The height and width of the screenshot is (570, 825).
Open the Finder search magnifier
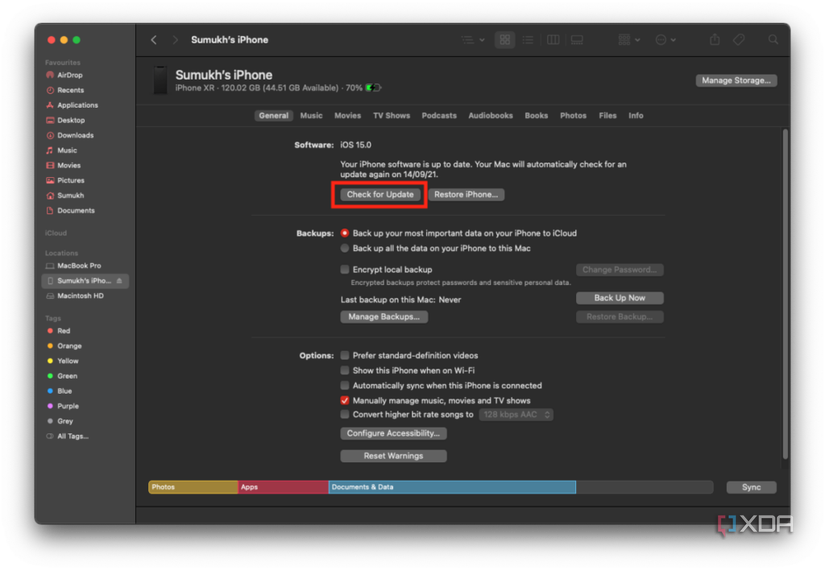pyautogui.click(x=773, y=40)
